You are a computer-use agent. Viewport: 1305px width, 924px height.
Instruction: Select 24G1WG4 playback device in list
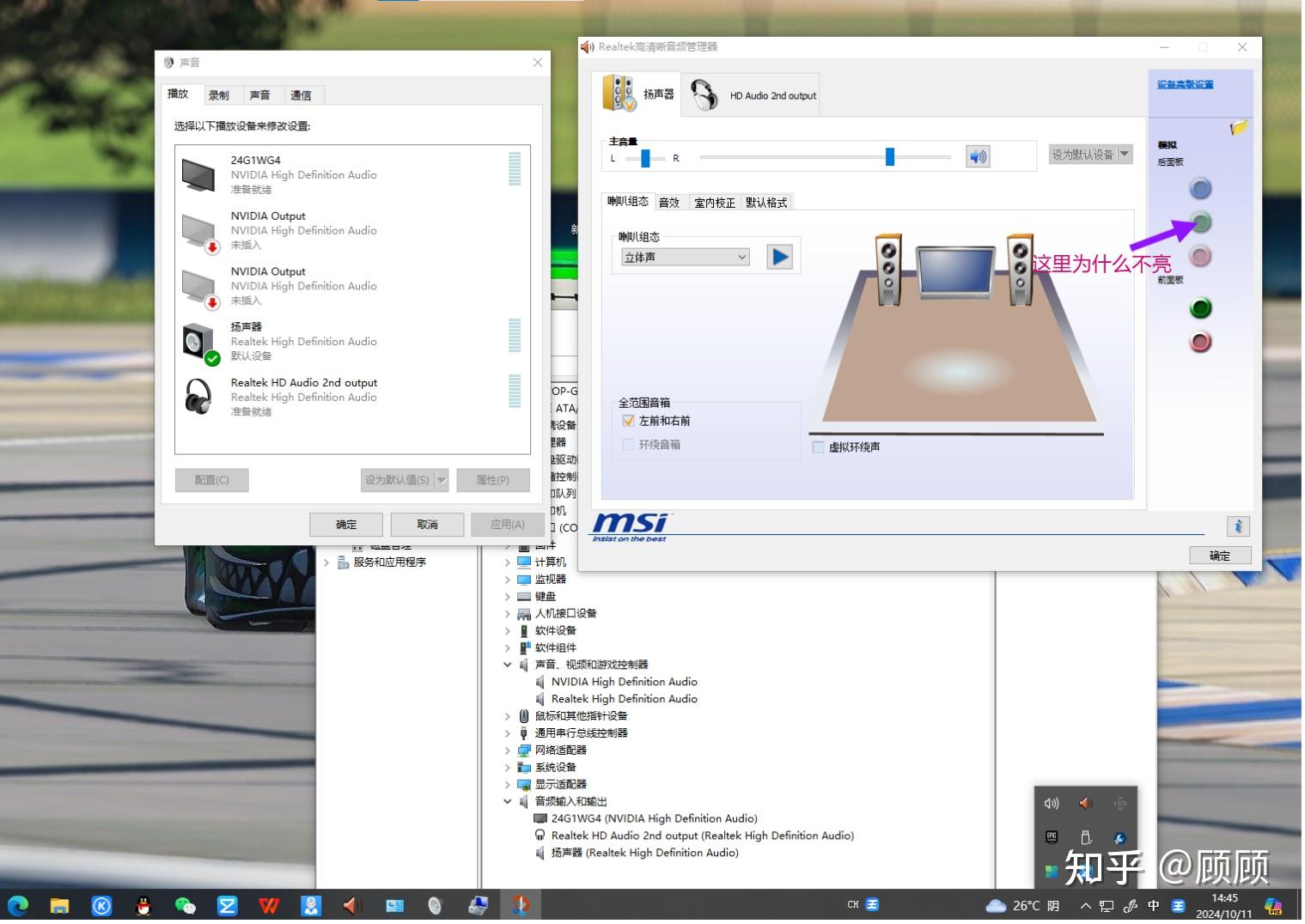pos(352,174)
